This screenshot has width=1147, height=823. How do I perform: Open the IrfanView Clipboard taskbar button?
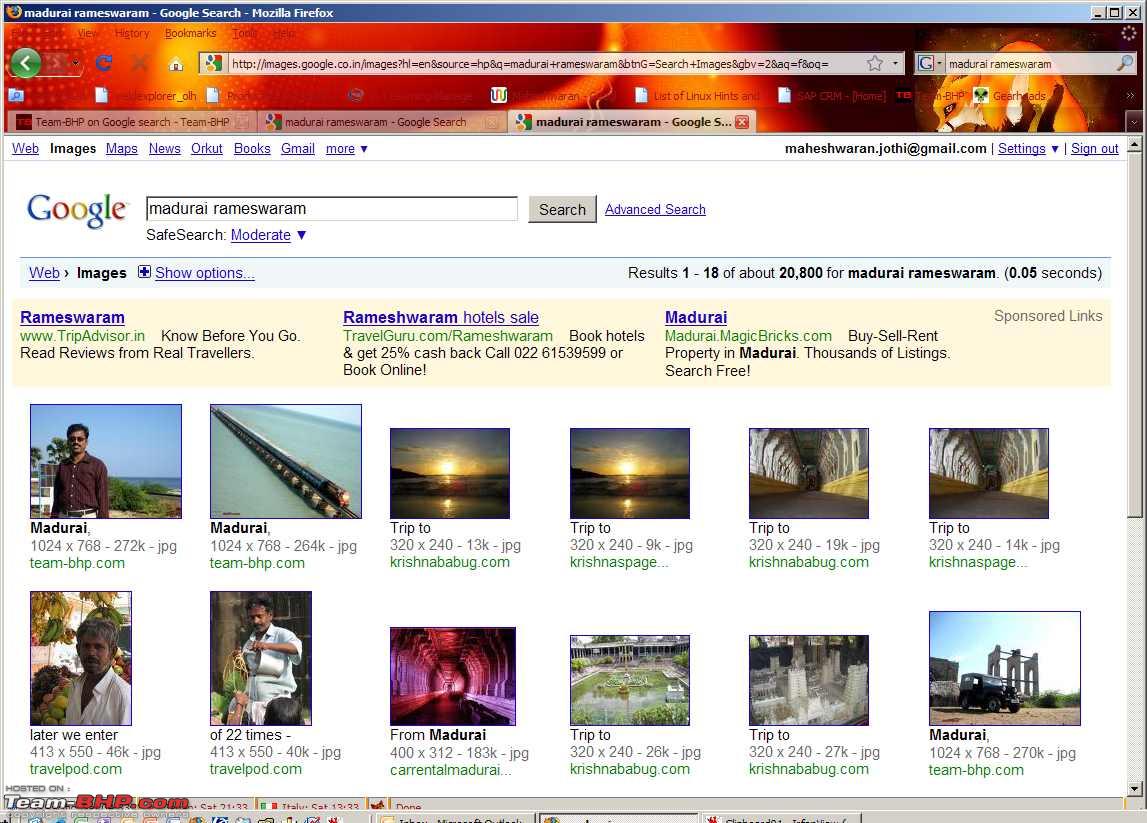(781, 819)
